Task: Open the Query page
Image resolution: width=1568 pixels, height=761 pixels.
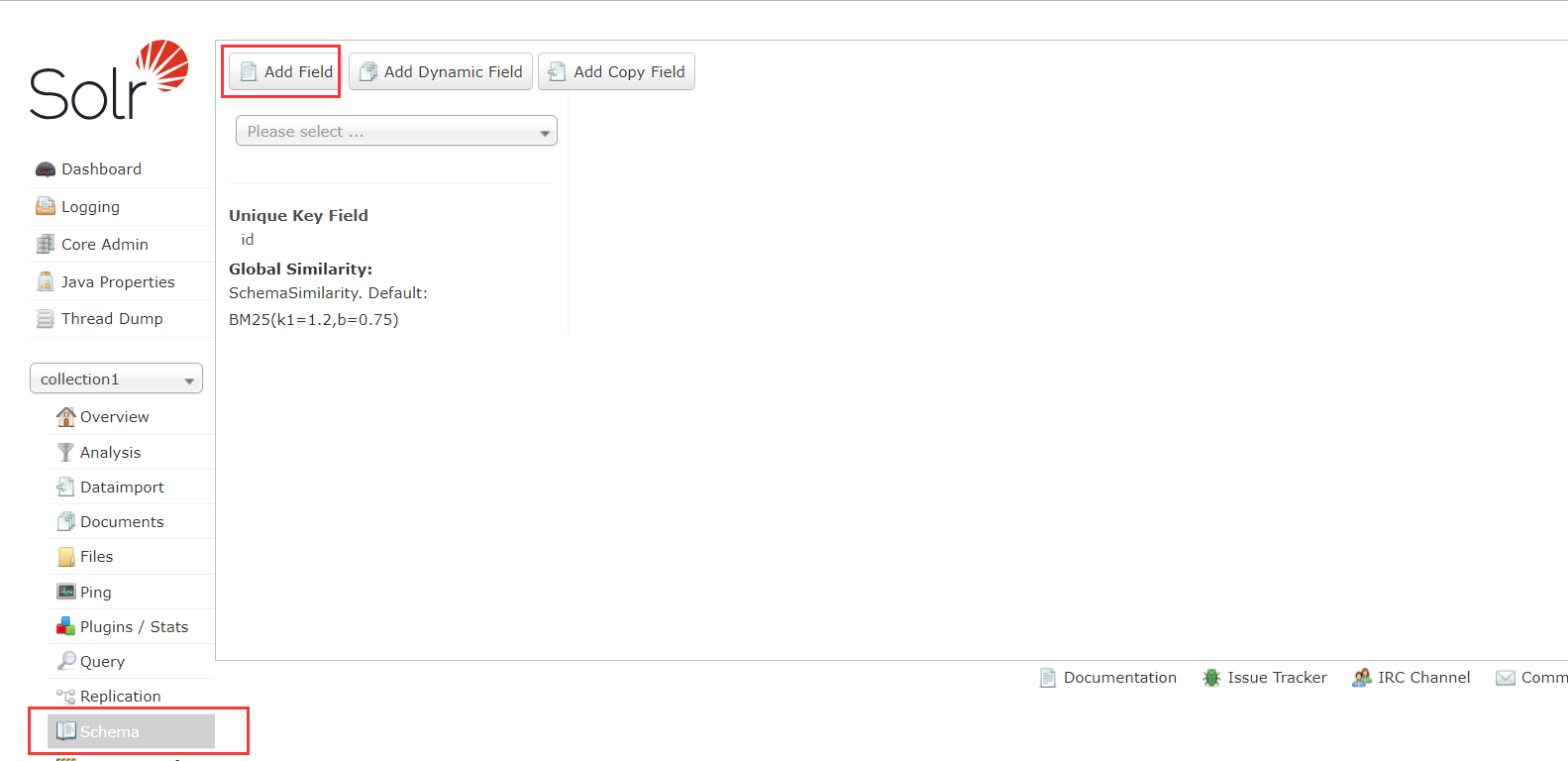Action: 131,661
